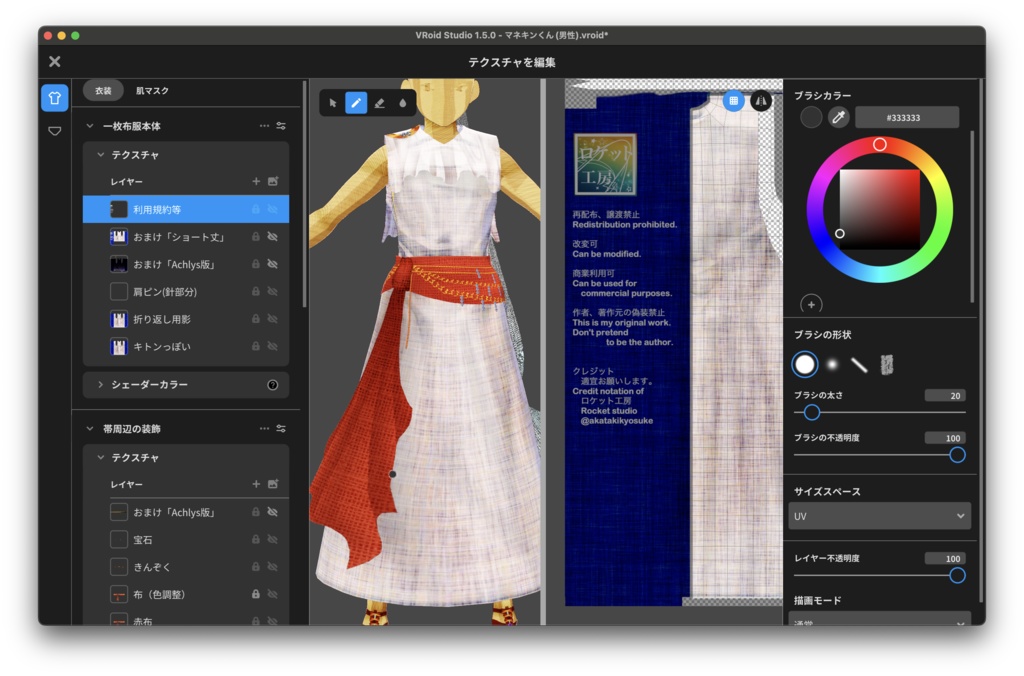Select the キトンっぽい layer
The height and width of the screenshot is (676, 1024).
(186, 346)
